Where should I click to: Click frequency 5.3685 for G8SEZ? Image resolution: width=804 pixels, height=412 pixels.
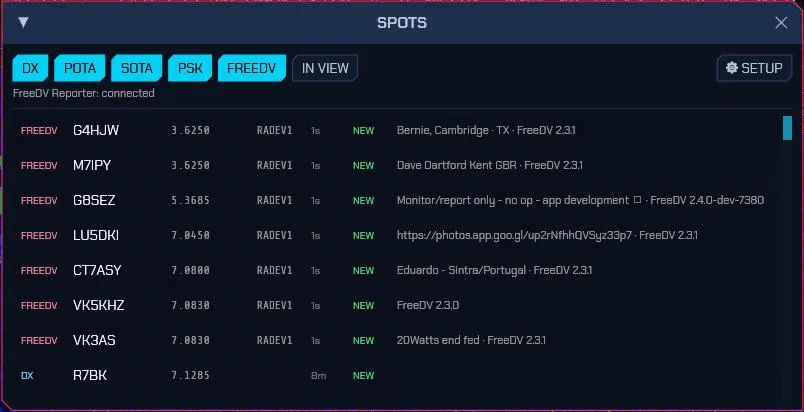click(190, 200)
